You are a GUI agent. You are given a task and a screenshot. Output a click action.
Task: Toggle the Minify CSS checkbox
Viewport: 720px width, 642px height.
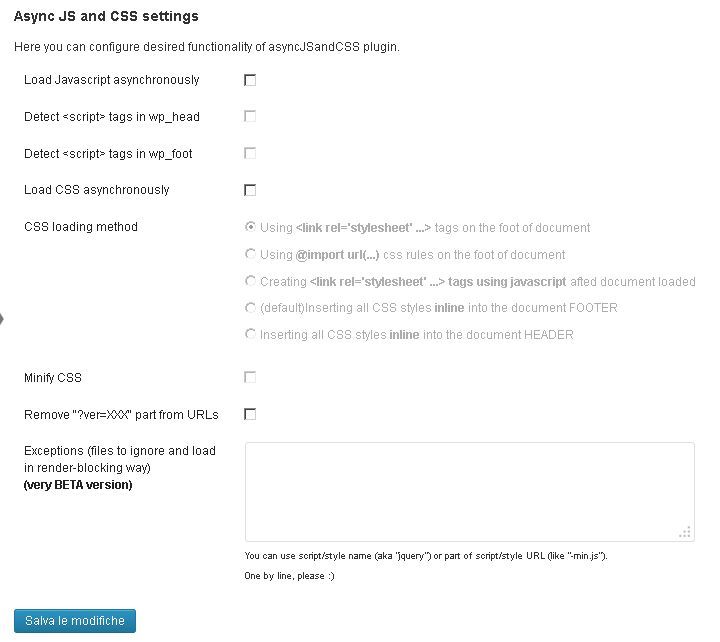tap(250, 377)
